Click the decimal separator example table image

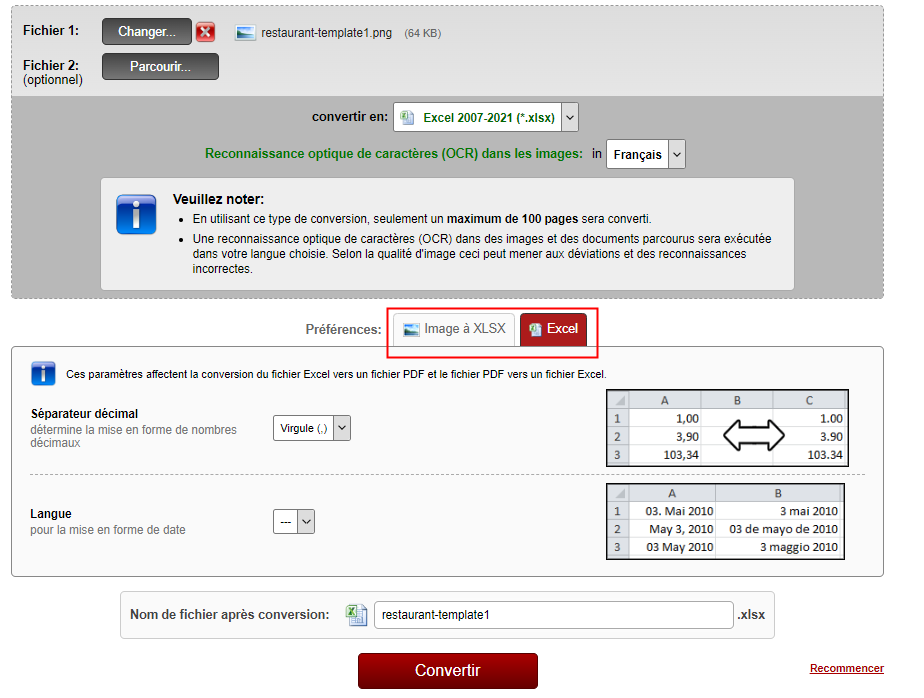(727, 428)
